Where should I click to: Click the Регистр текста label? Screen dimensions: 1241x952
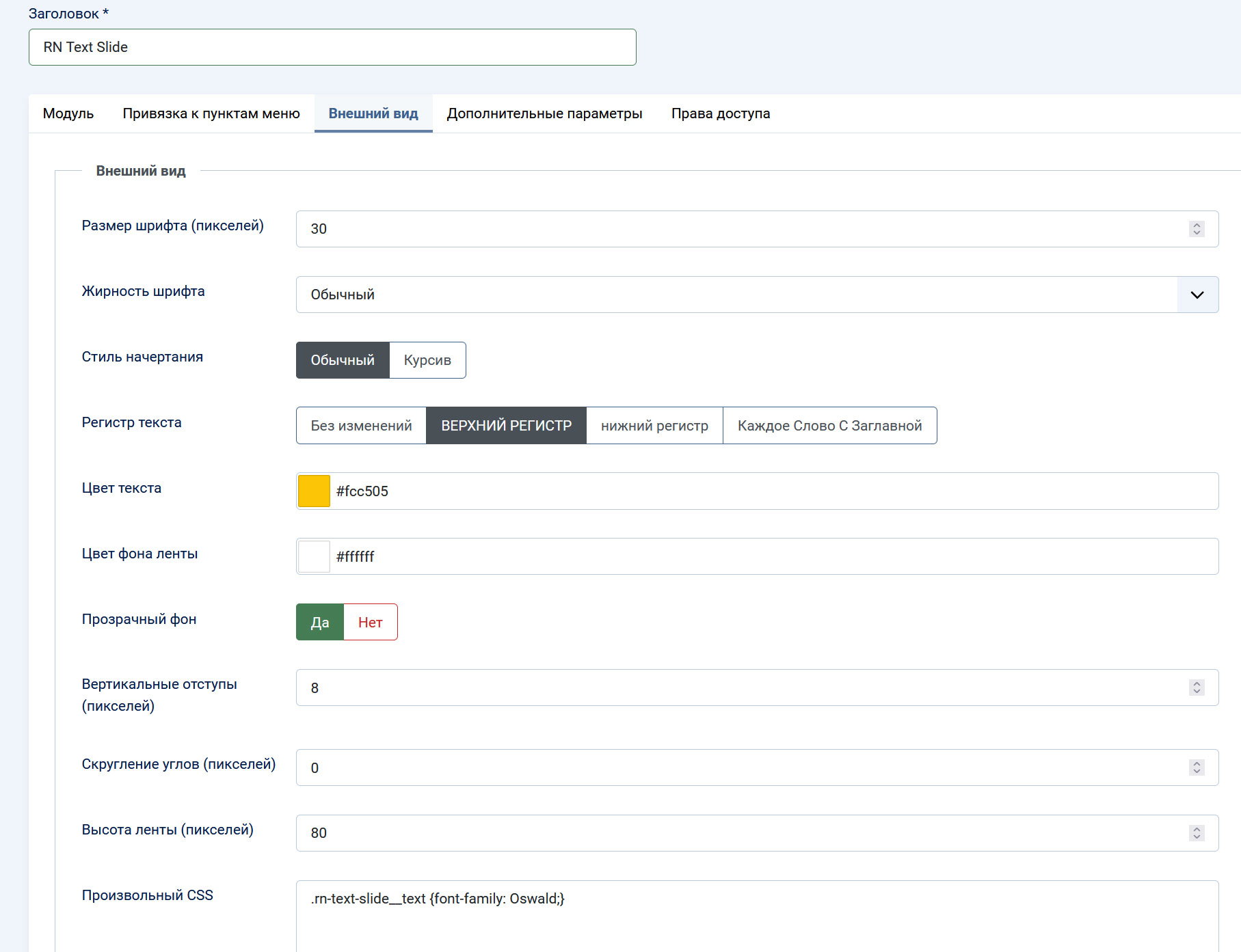pos(131,422)
